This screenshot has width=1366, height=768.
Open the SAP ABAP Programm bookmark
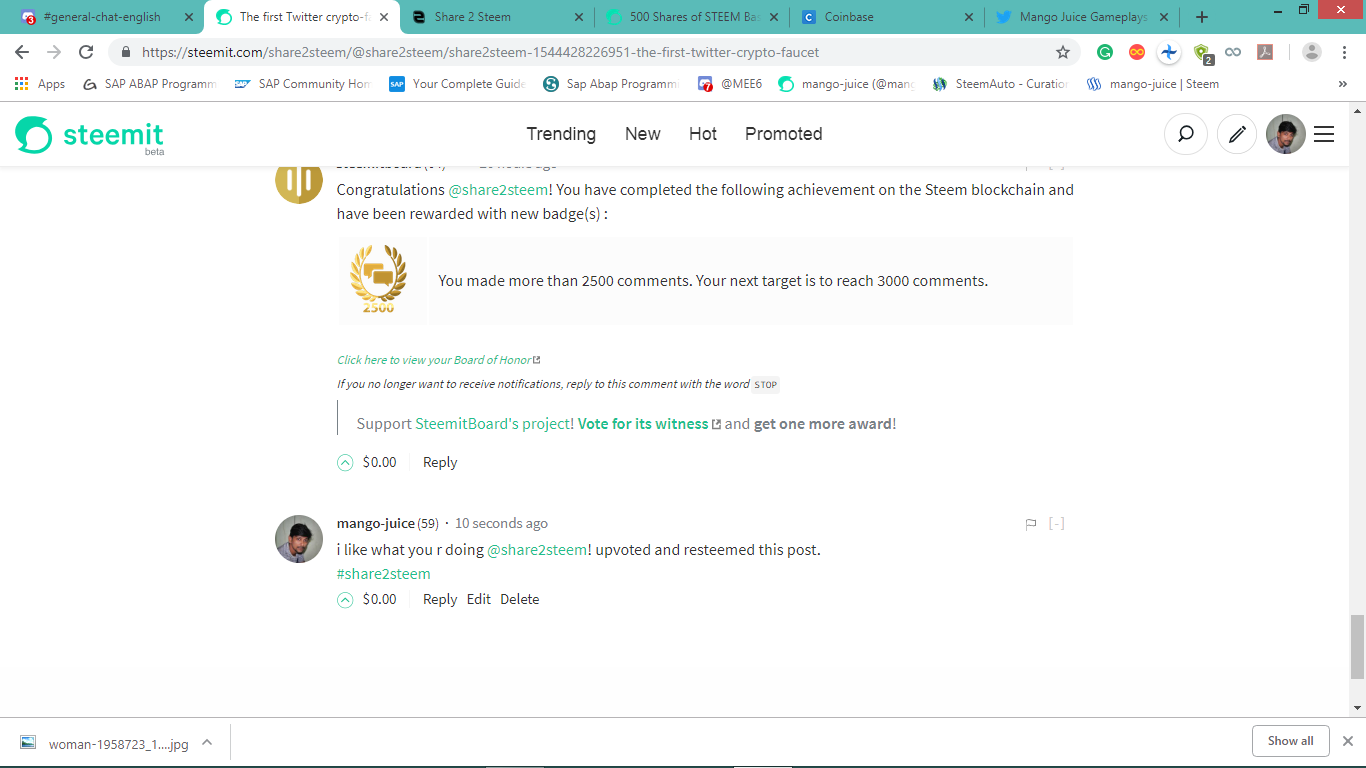tap(150, 84)
